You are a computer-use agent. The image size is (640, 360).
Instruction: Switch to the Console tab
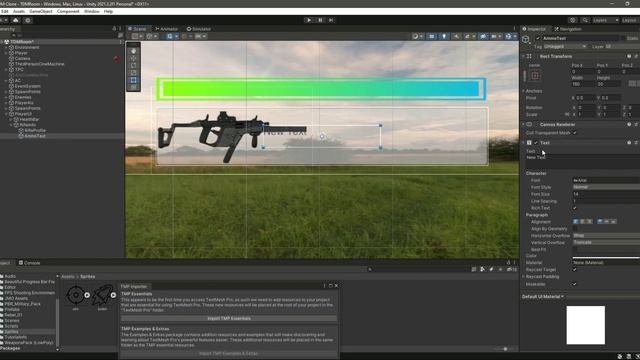[x=29, y=263]
